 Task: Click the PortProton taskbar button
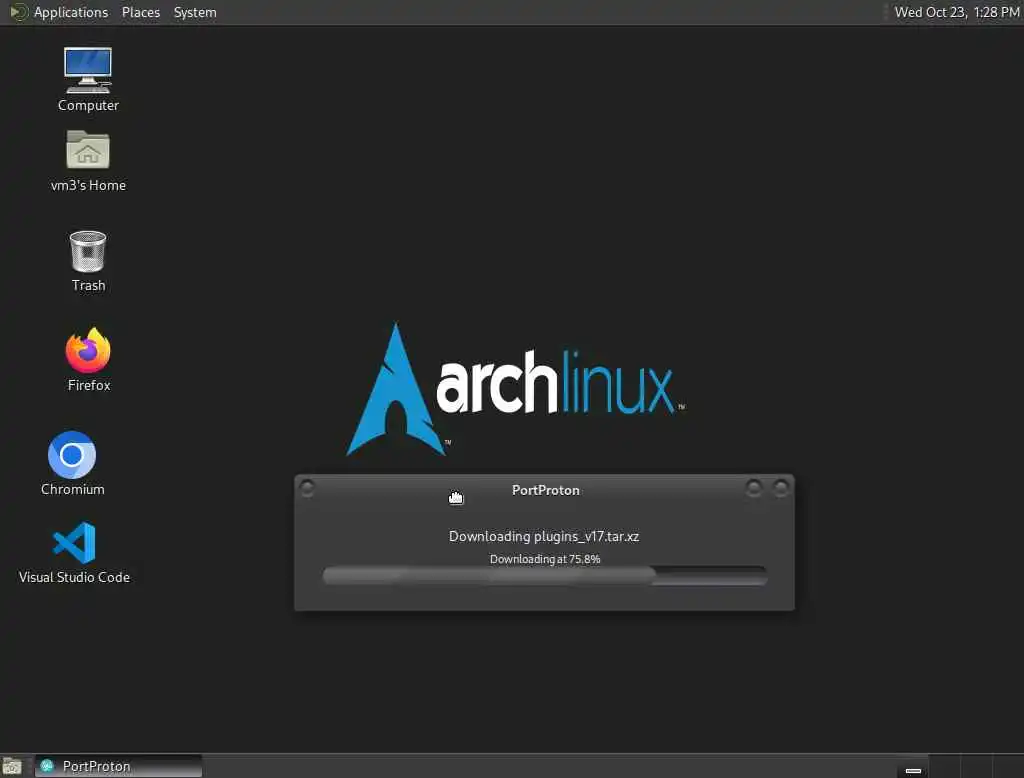(x=118, y=766)
